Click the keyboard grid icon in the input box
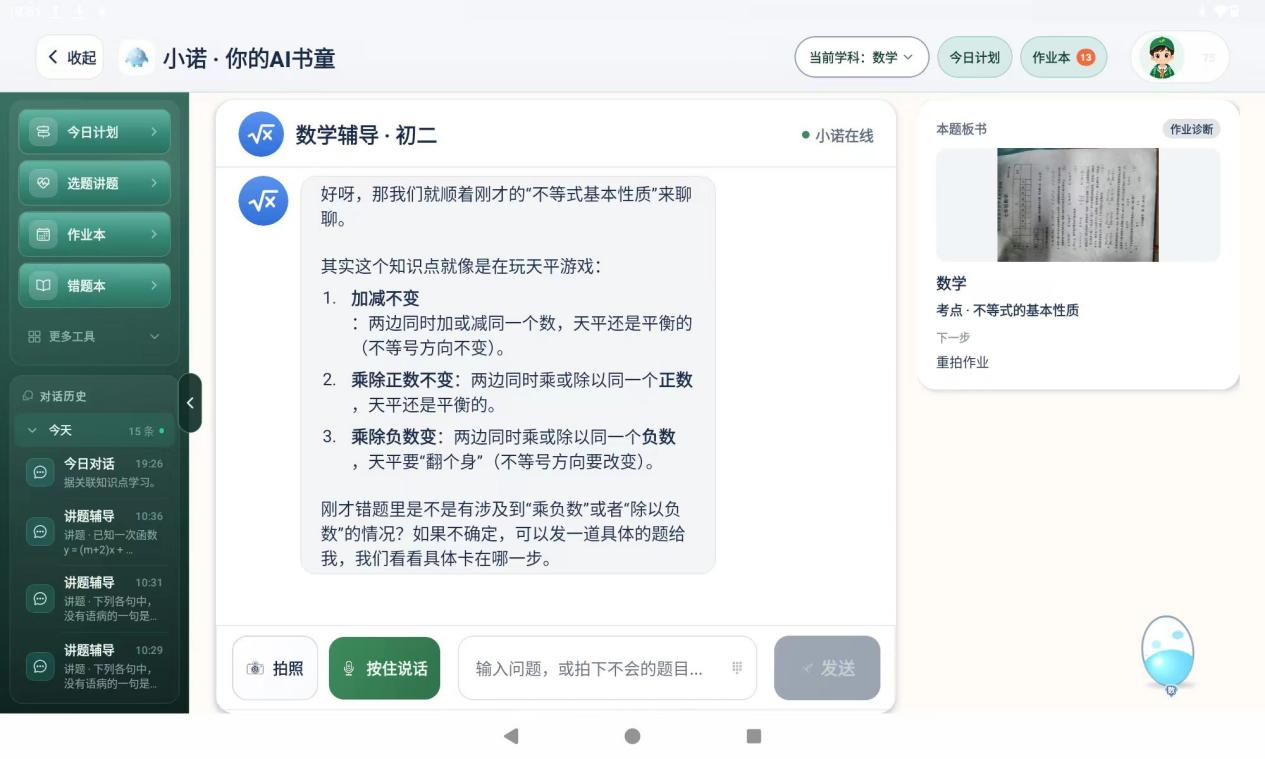1265x759 pixels. 737,668
